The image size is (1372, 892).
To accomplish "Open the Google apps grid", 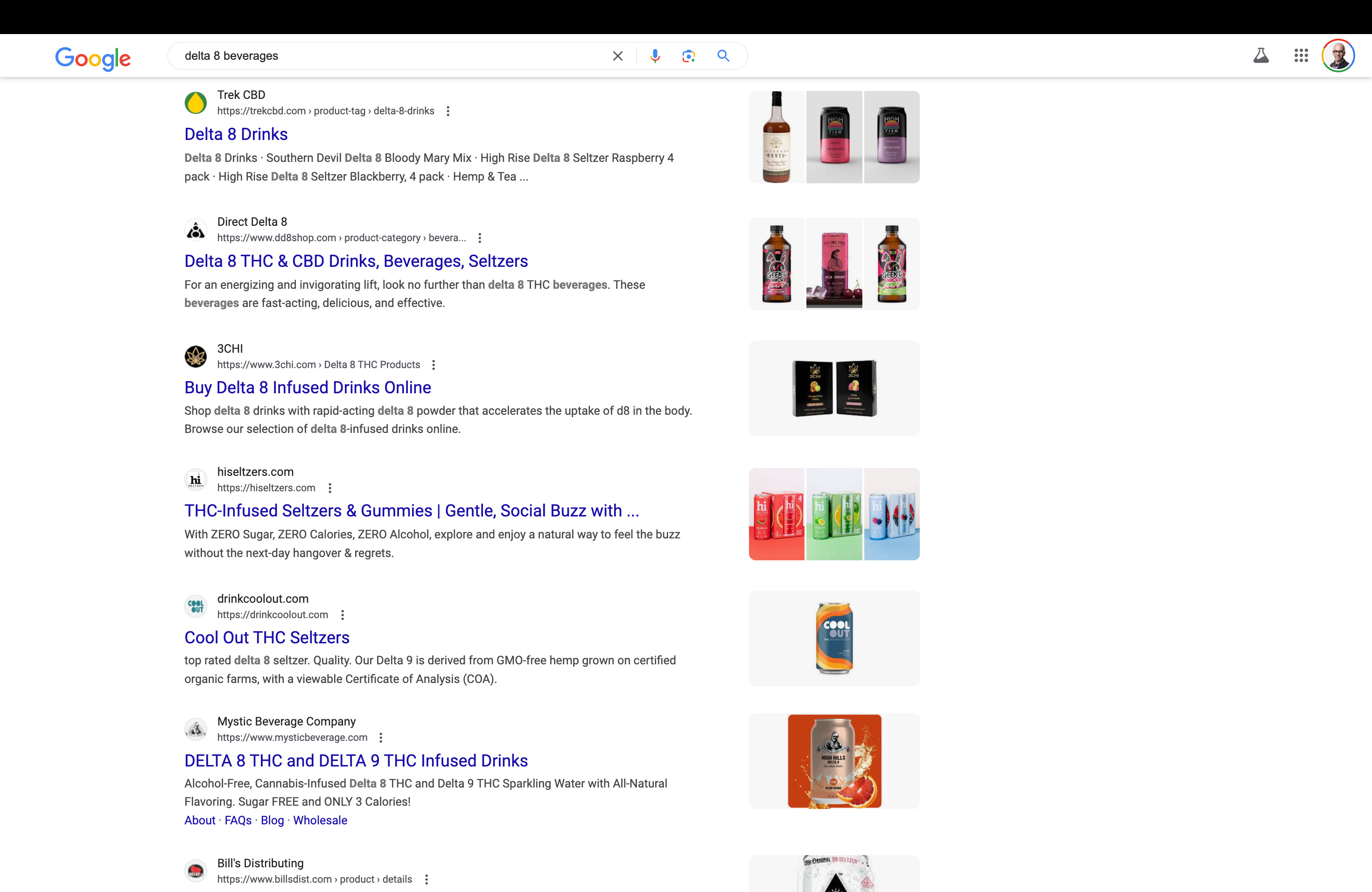I will [1301, 56].
